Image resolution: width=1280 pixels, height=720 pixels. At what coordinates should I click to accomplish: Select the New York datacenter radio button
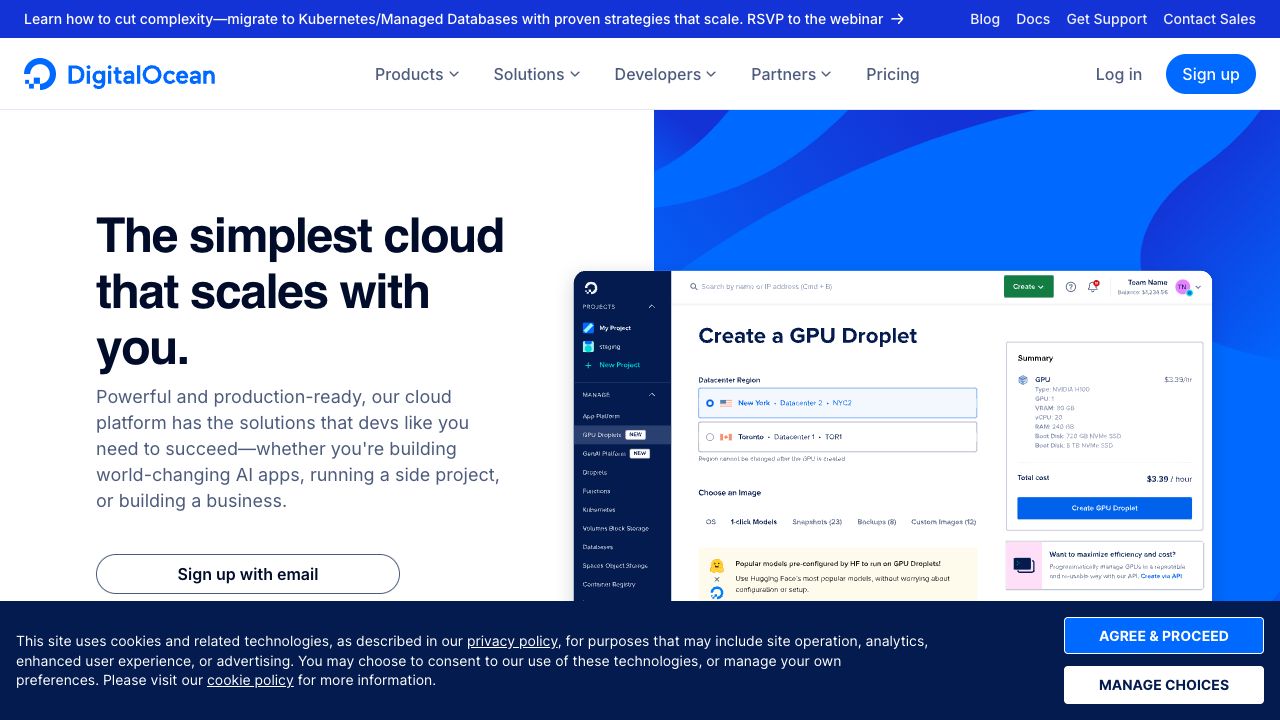coord(710,403)
